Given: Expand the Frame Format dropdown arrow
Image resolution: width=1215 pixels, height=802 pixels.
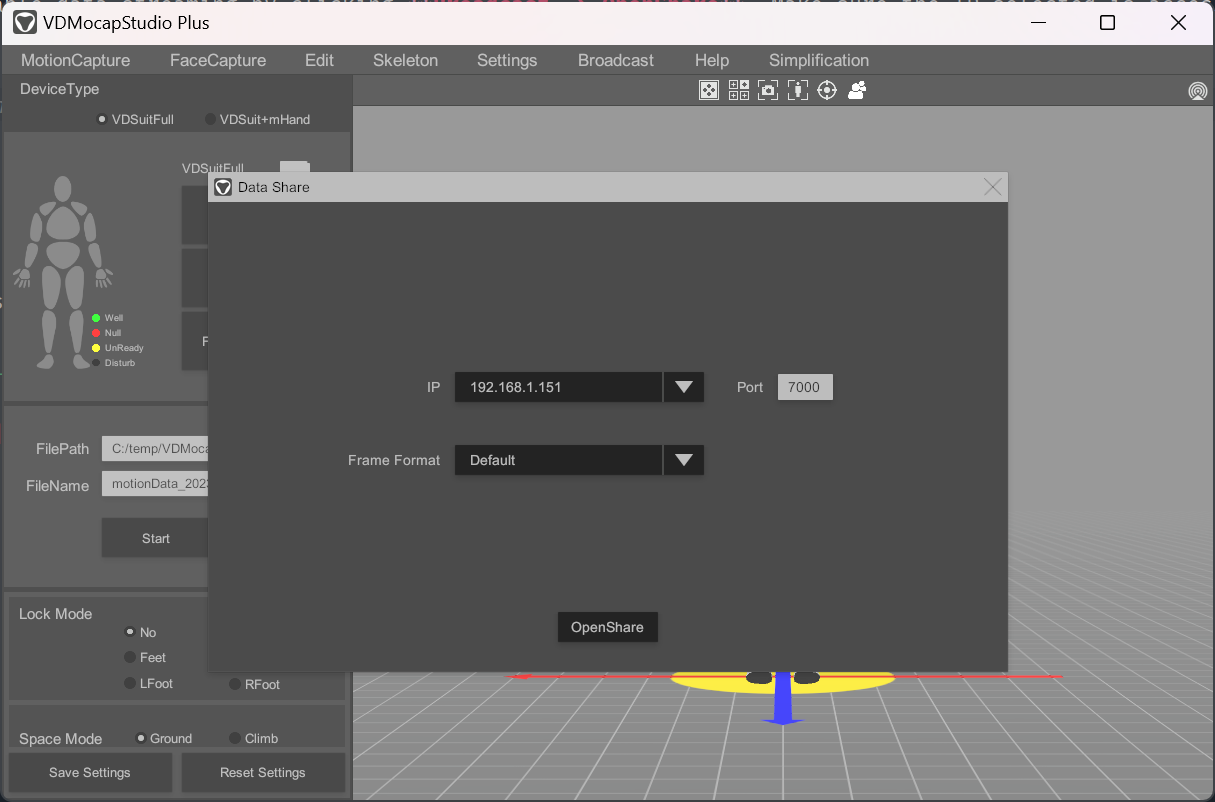Looking at the screenshot, I should pos(684,460).
